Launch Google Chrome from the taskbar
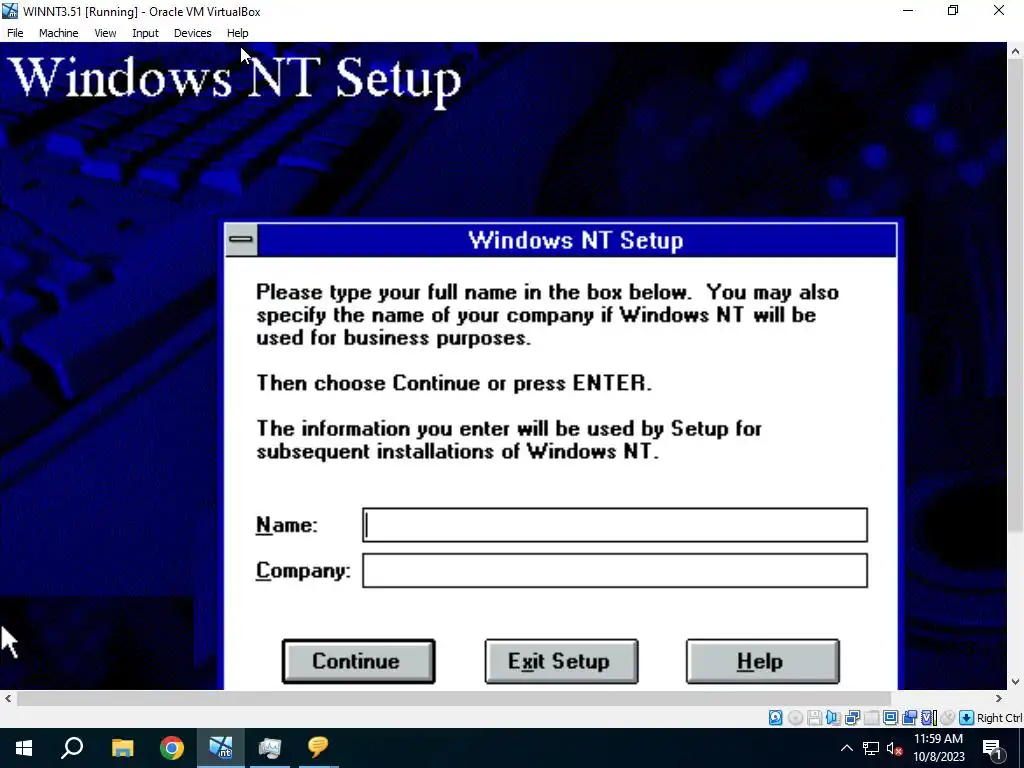 pos(172,748)
